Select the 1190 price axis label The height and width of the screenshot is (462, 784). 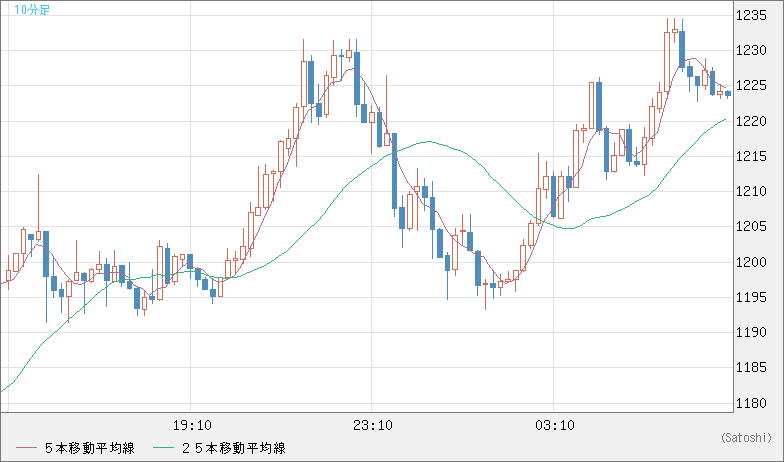tap(751, 332)
